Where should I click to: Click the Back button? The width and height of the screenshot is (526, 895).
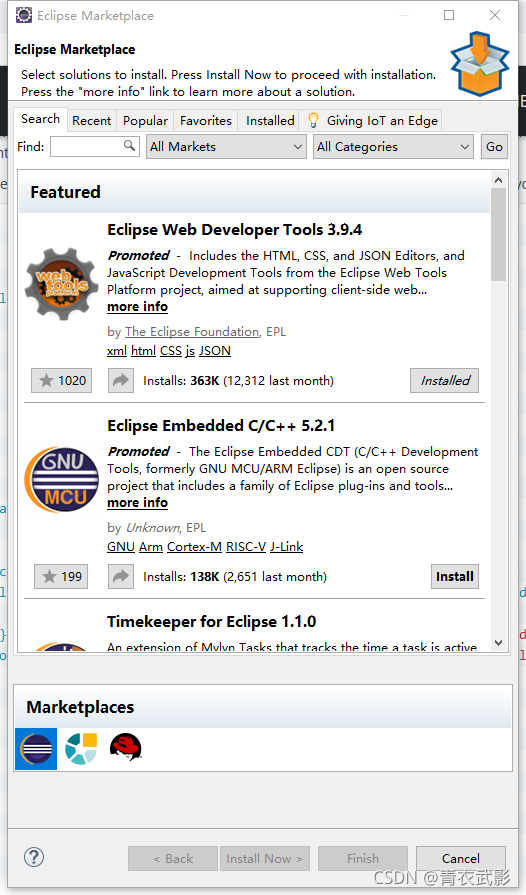click(x=173, y=858)
